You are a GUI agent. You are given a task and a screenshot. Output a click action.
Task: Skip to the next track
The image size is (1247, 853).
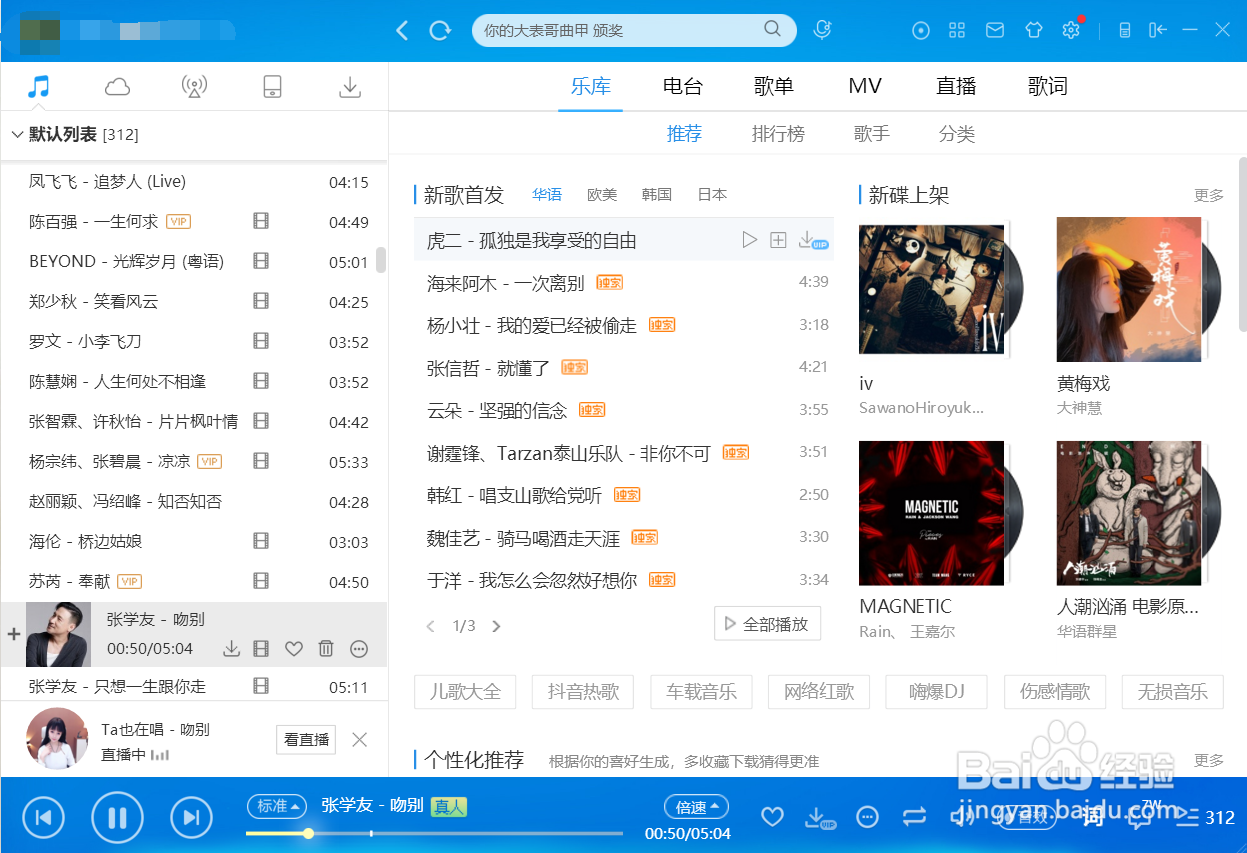click(x=191, y=818)
